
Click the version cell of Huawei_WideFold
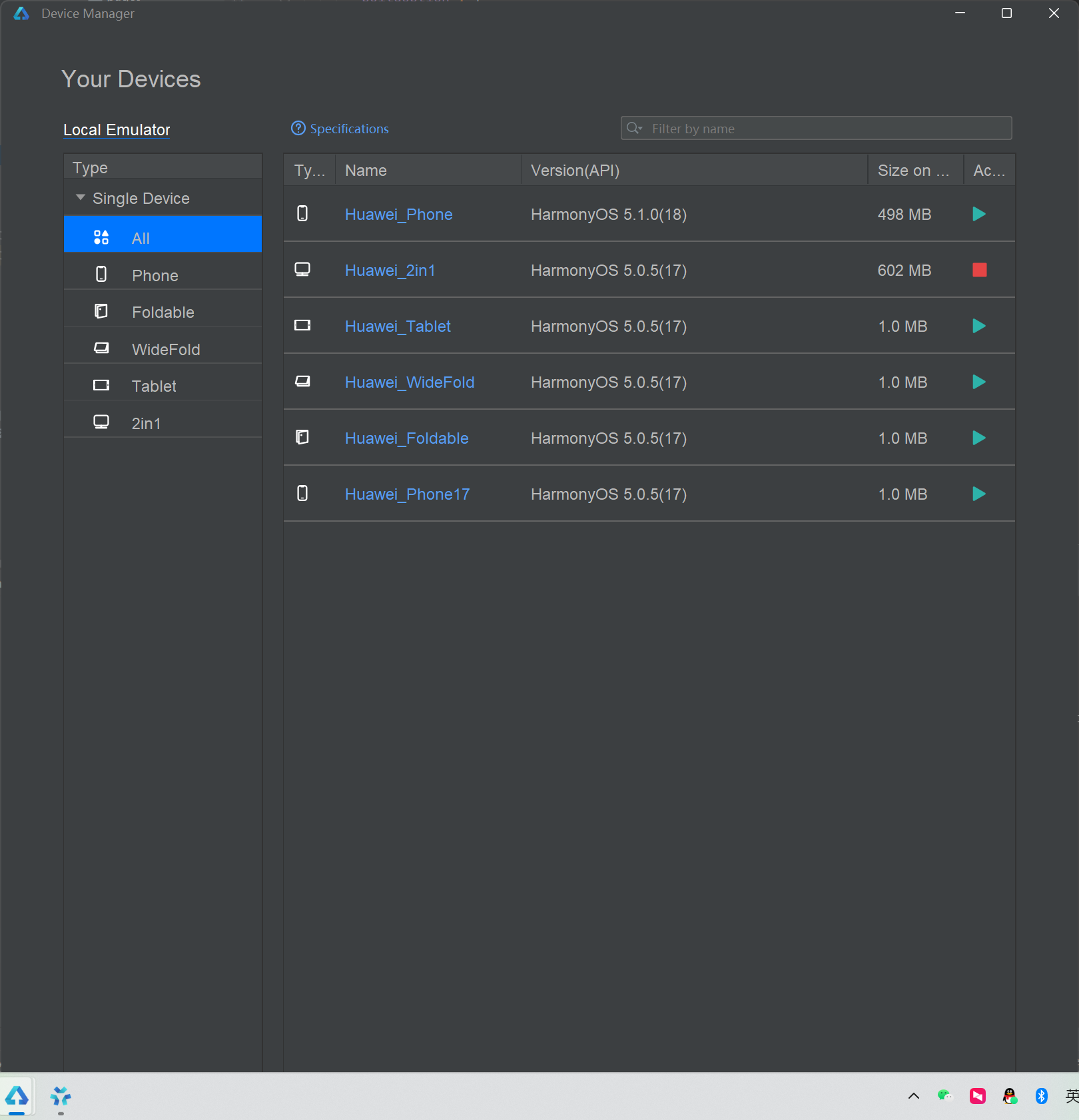tap(609, 382)
